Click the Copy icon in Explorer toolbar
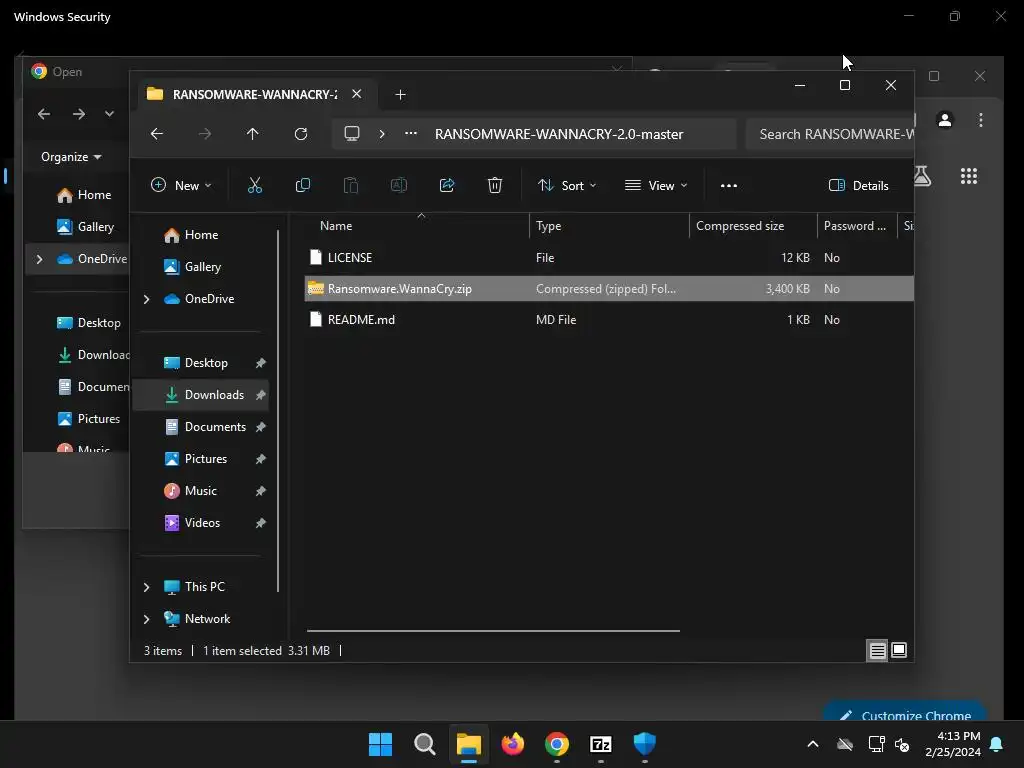This screenshot has height=768, width=1024. (302, 185)
